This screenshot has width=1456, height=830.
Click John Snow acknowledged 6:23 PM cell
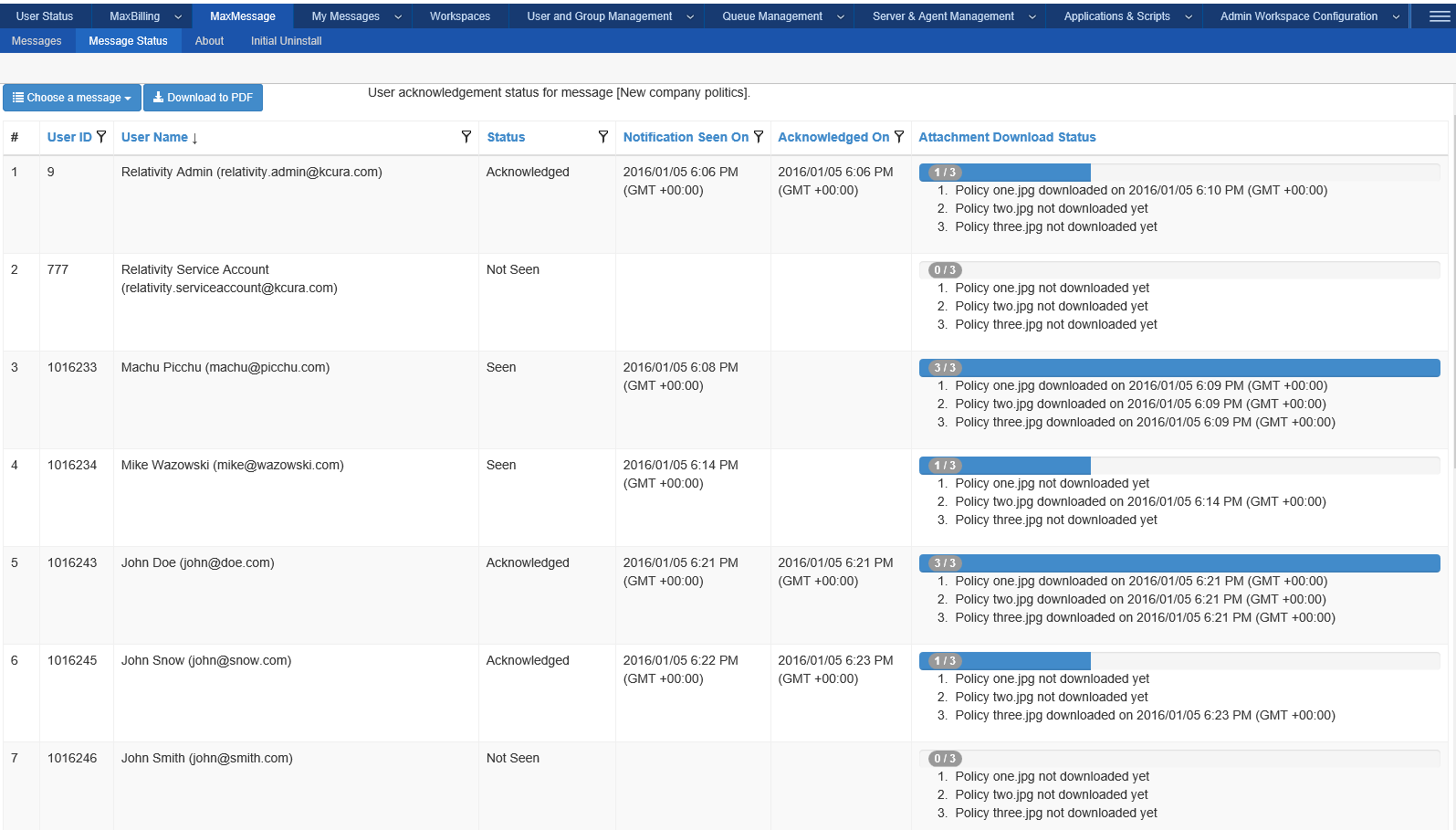[x=841, y=693]
